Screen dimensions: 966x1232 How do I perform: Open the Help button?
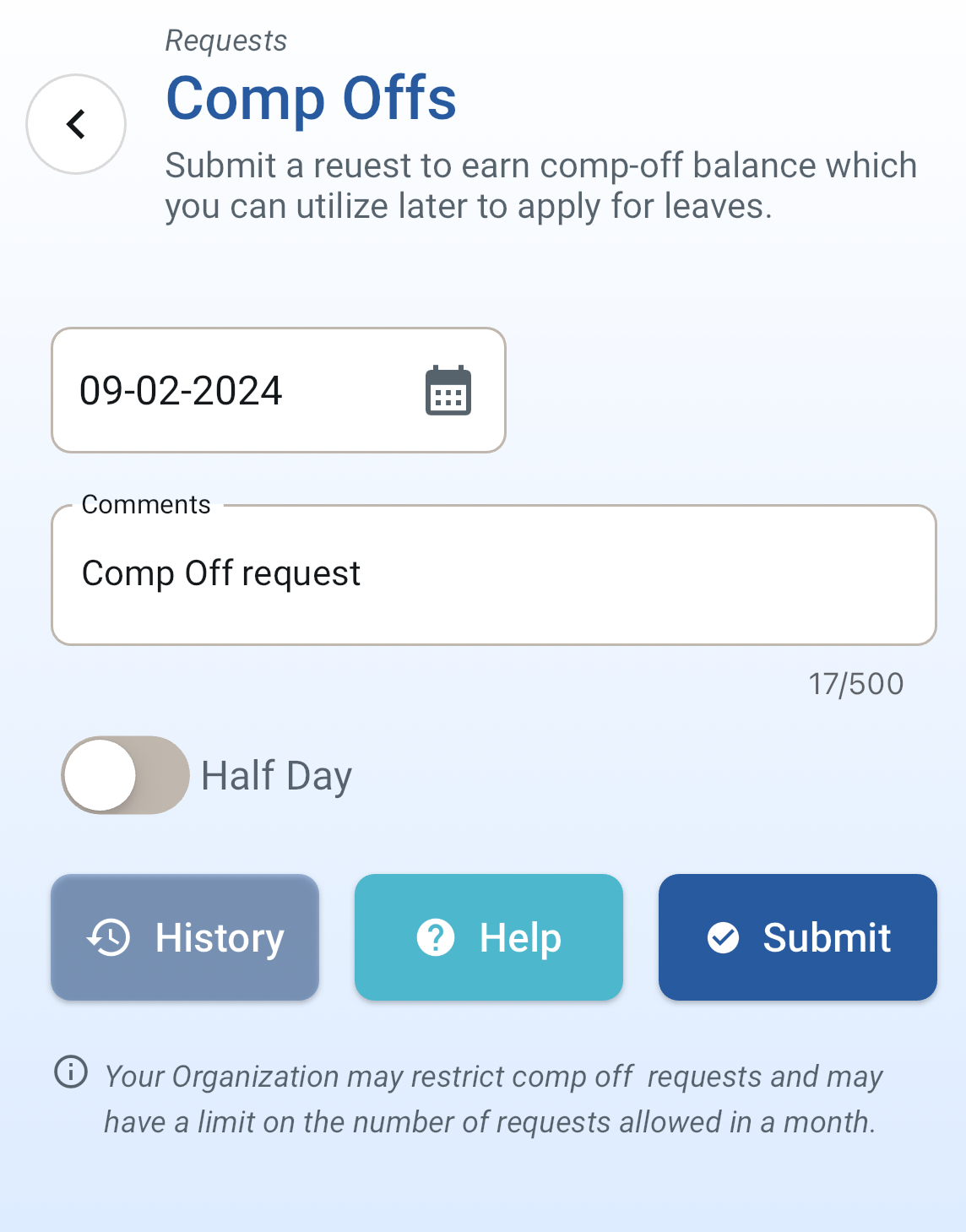pos(489,937)
